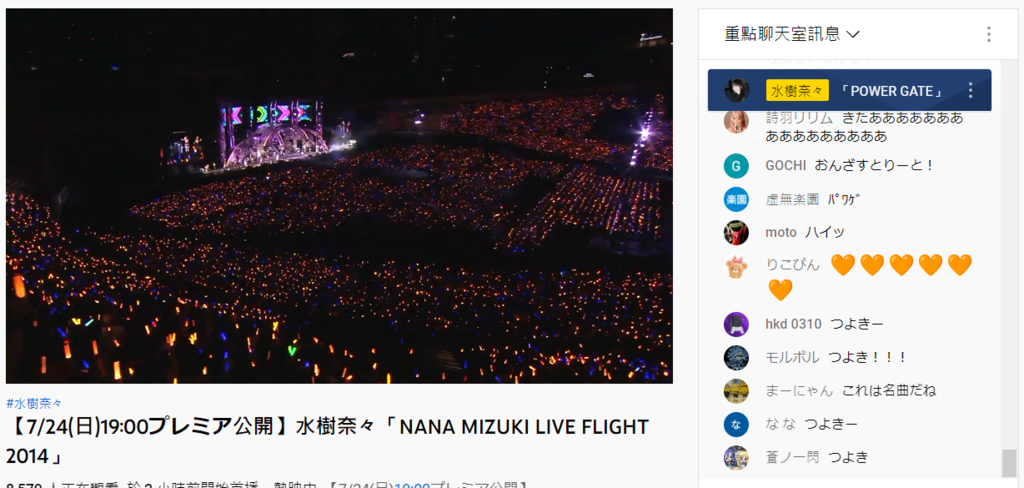Open the pinned POWER GATE message options
Image resolution: width=1024 pixels, height=488 pixels.
pos(970,91)
